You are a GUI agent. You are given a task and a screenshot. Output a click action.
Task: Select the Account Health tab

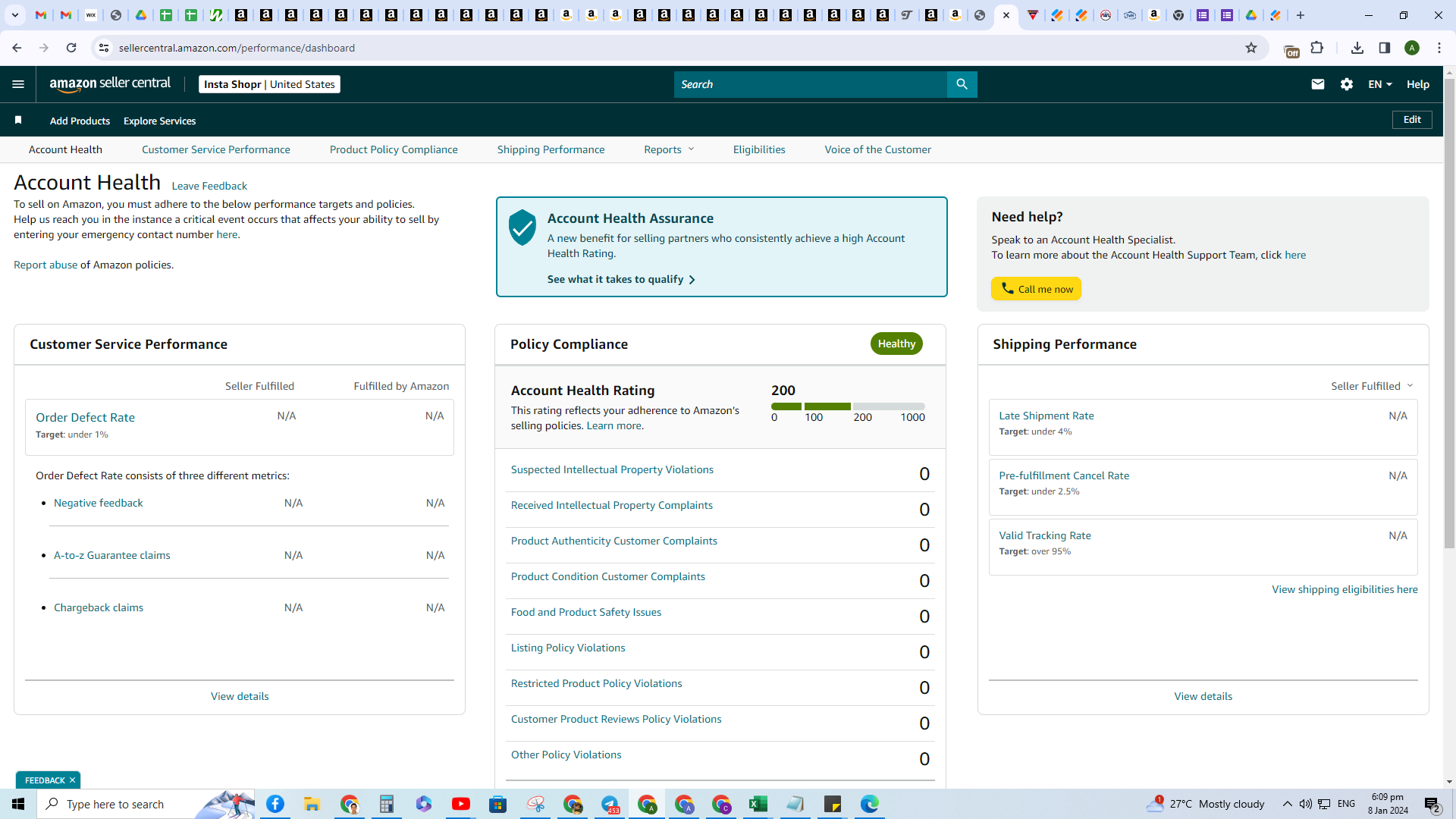[65, 149]
